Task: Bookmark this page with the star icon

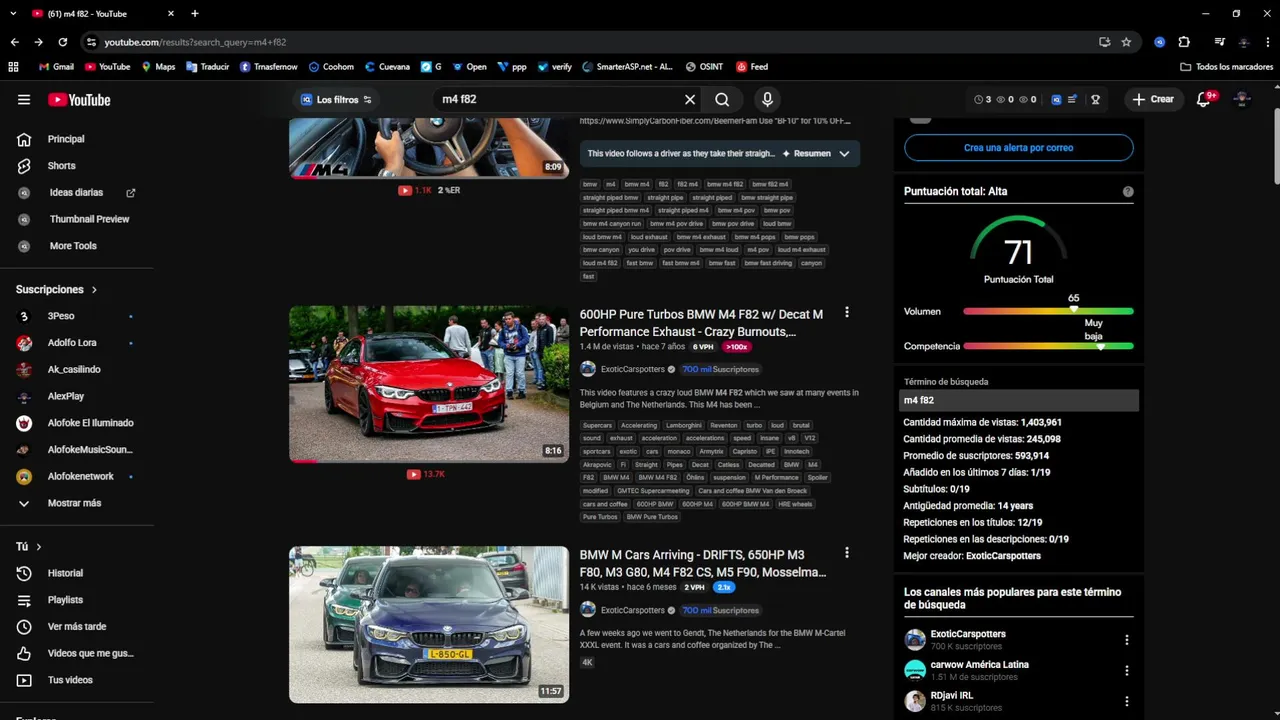Action: (x=1126, y=42)
